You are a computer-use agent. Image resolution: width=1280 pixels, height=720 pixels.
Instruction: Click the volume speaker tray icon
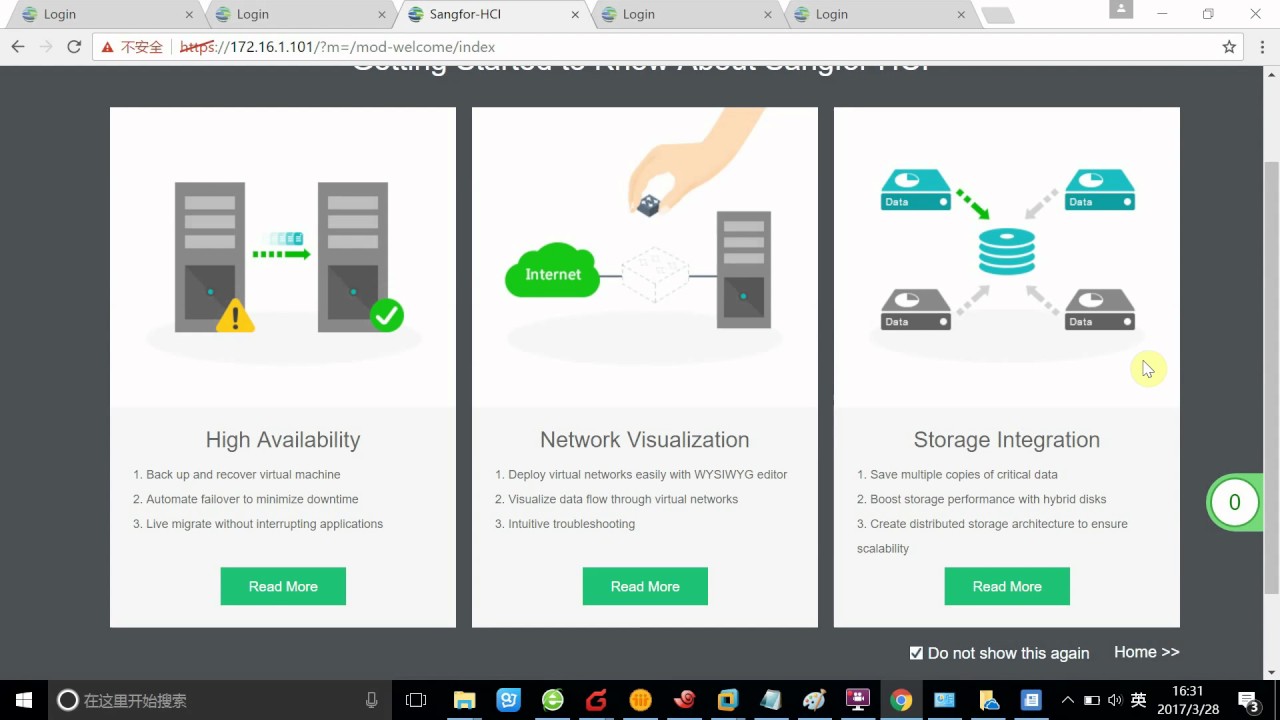(1115, 700)
